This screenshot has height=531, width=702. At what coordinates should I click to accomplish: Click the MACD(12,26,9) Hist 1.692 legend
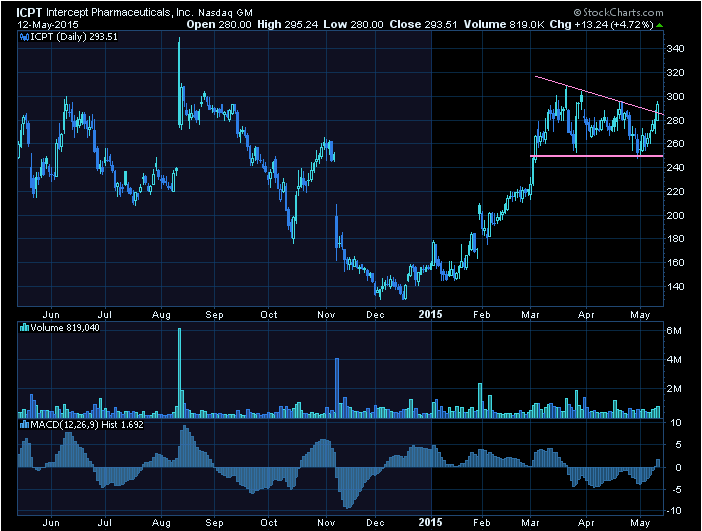point(87,424)
